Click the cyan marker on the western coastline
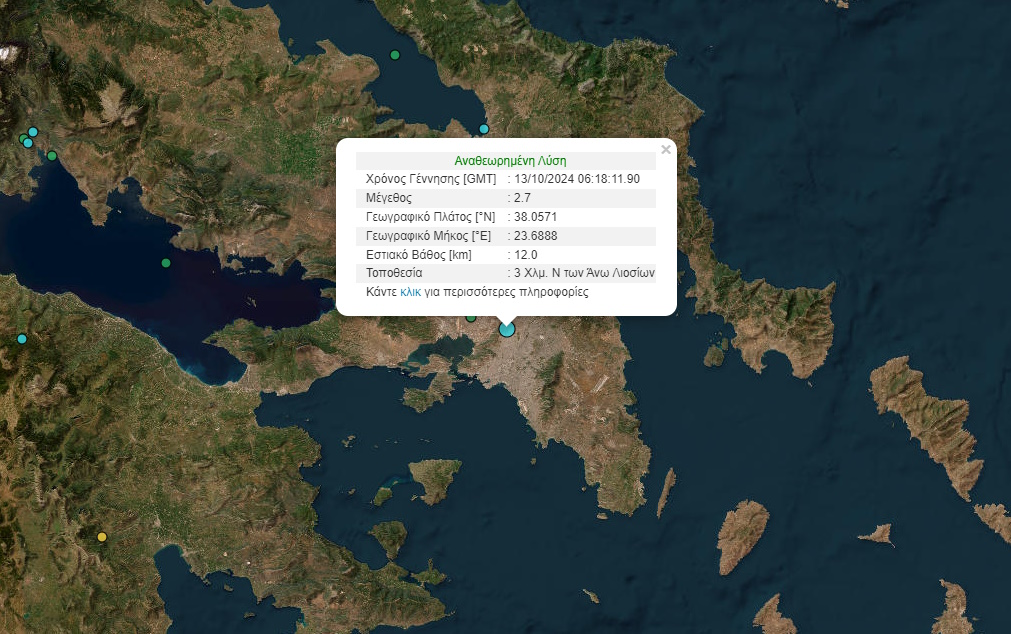Image resolution: width=1011 pixels, height=634 pixels. click(x=20, y=340)
